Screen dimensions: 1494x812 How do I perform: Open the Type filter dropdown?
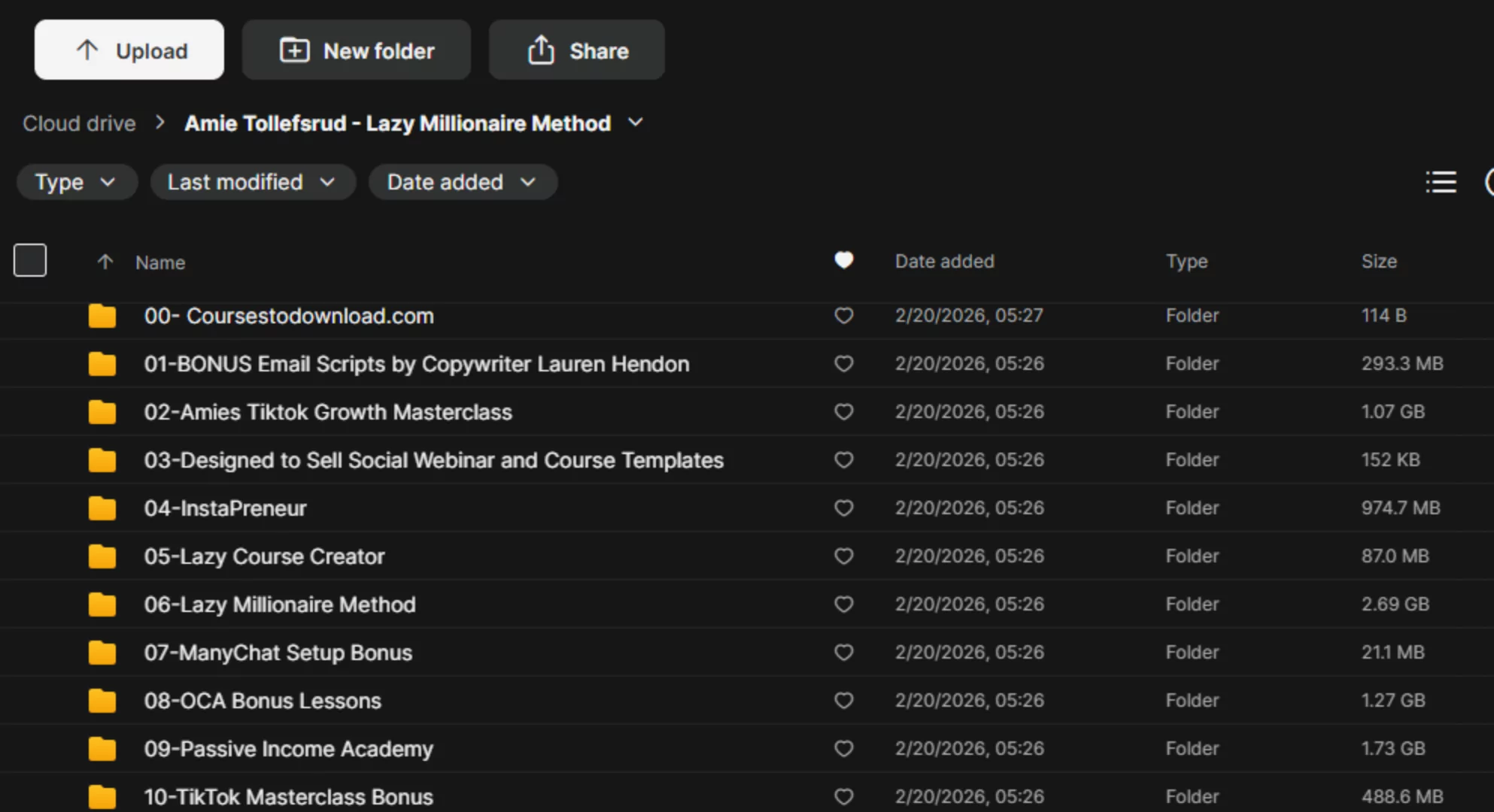tap(76, 182)
